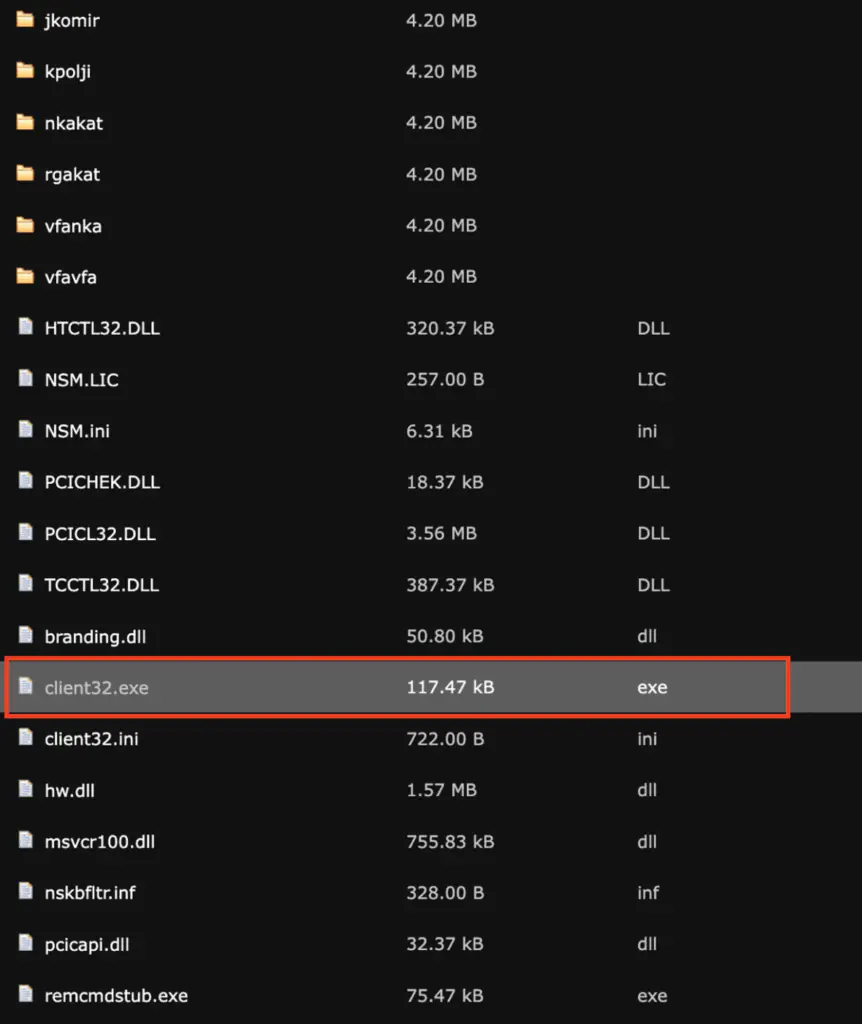Click the remcmdstub.exe file icon
This screenshot has height=1024, width=862.
(26, 995)
